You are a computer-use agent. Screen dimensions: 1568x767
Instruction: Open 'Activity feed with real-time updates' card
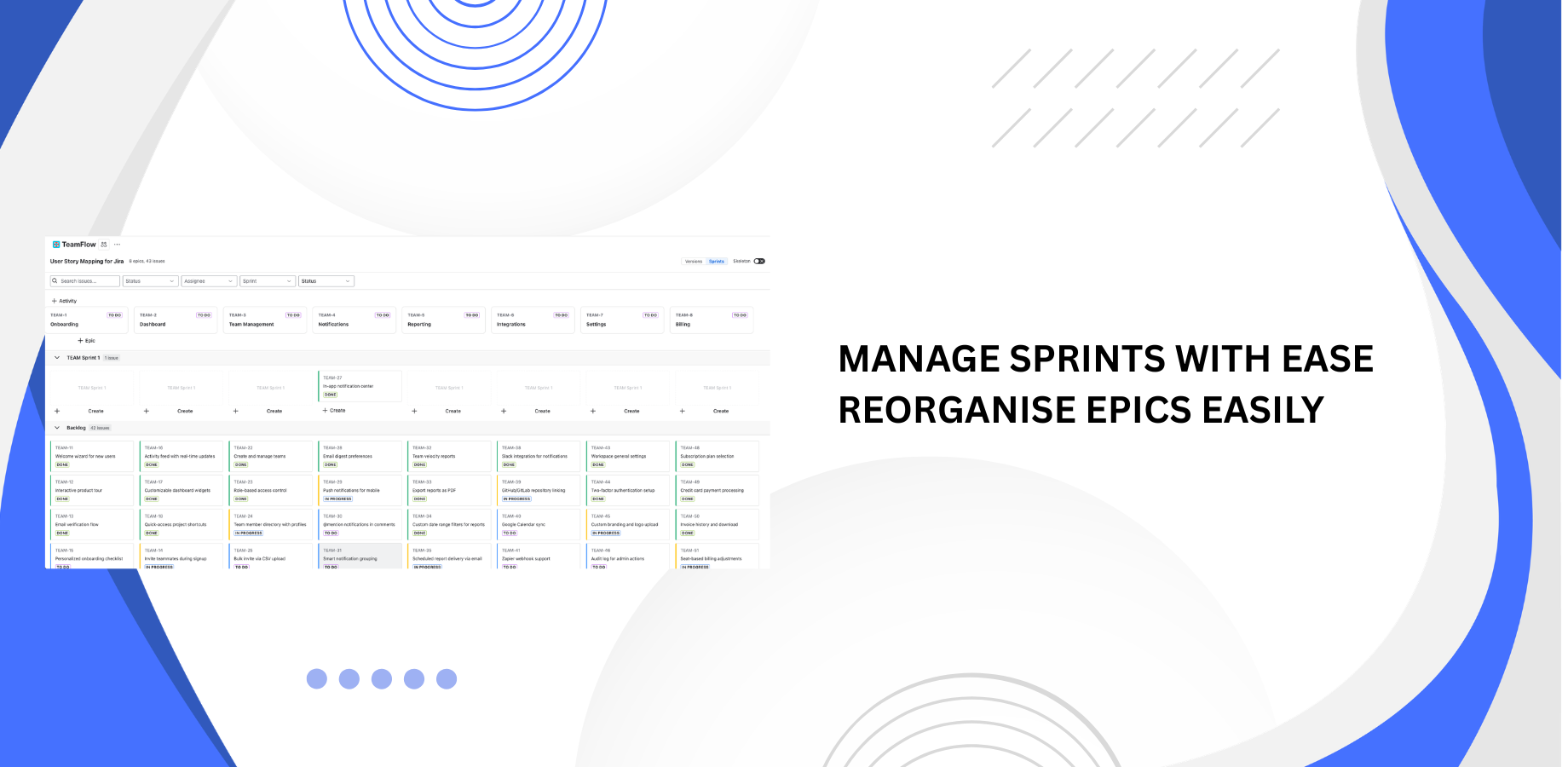coord(182,456)
